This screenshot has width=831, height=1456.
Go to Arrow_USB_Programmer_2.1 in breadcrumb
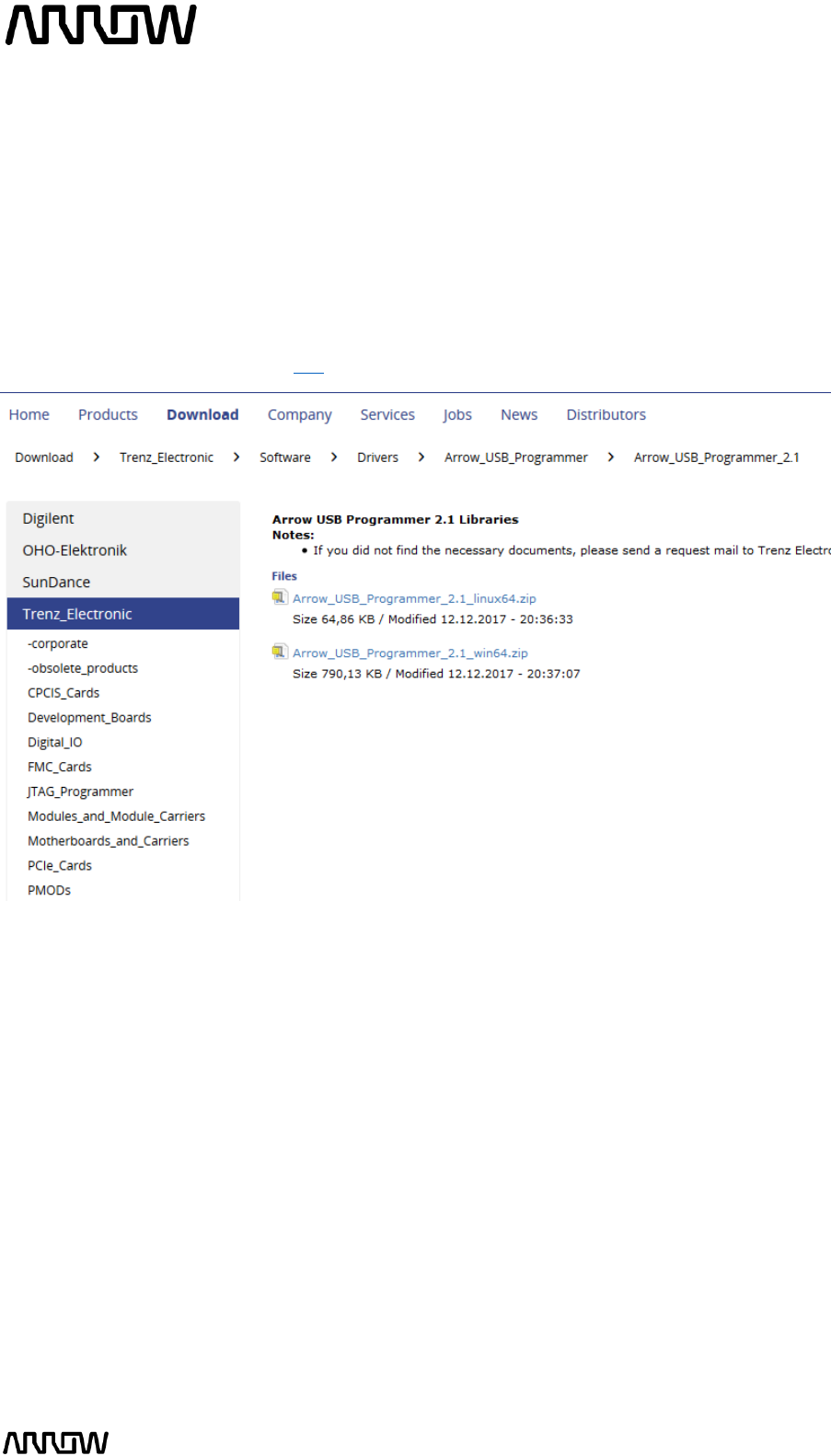[717, 457]
